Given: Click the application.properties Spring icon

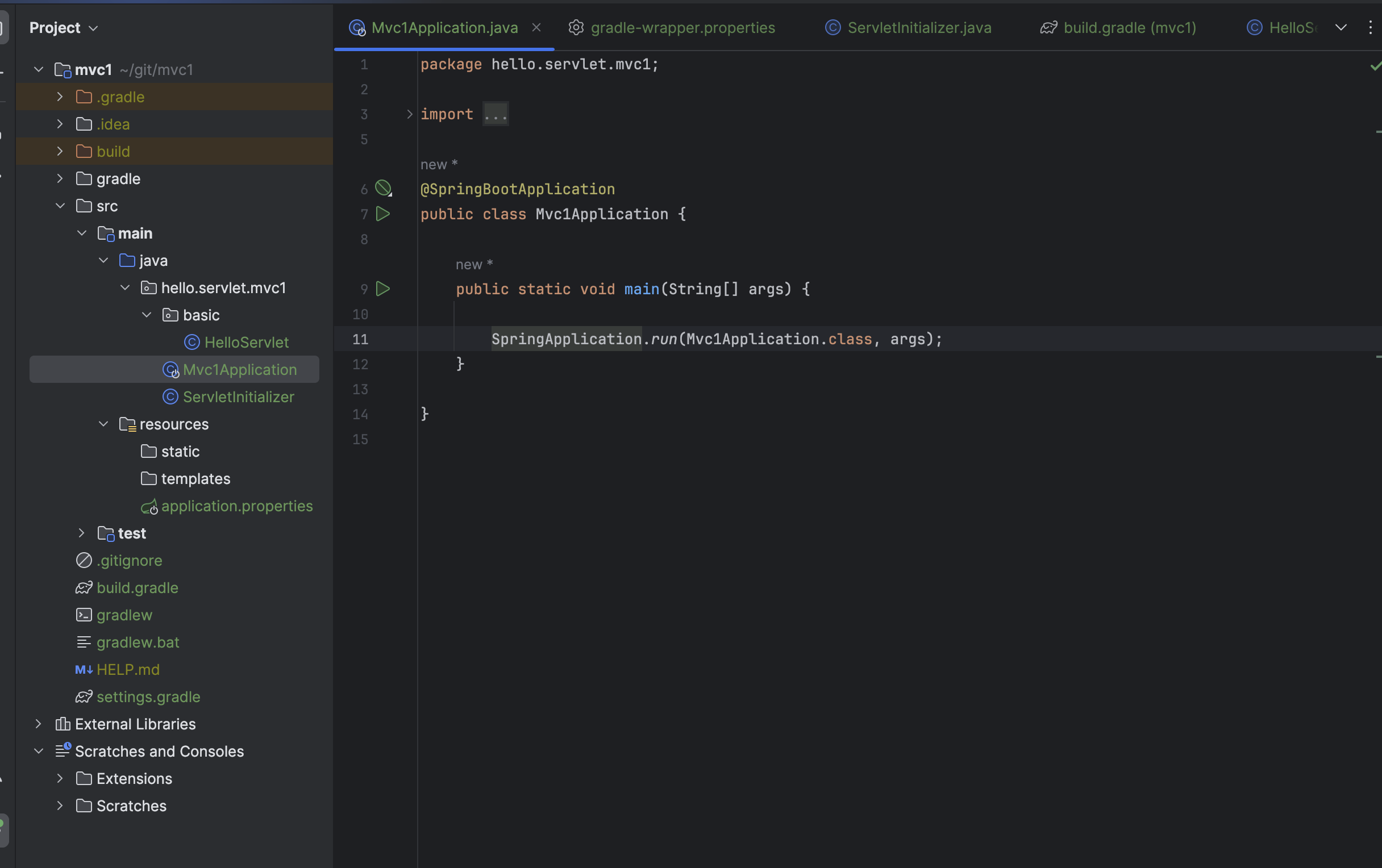Looking at the screenshot, I should pyautogui.click(x=149, y=507).
